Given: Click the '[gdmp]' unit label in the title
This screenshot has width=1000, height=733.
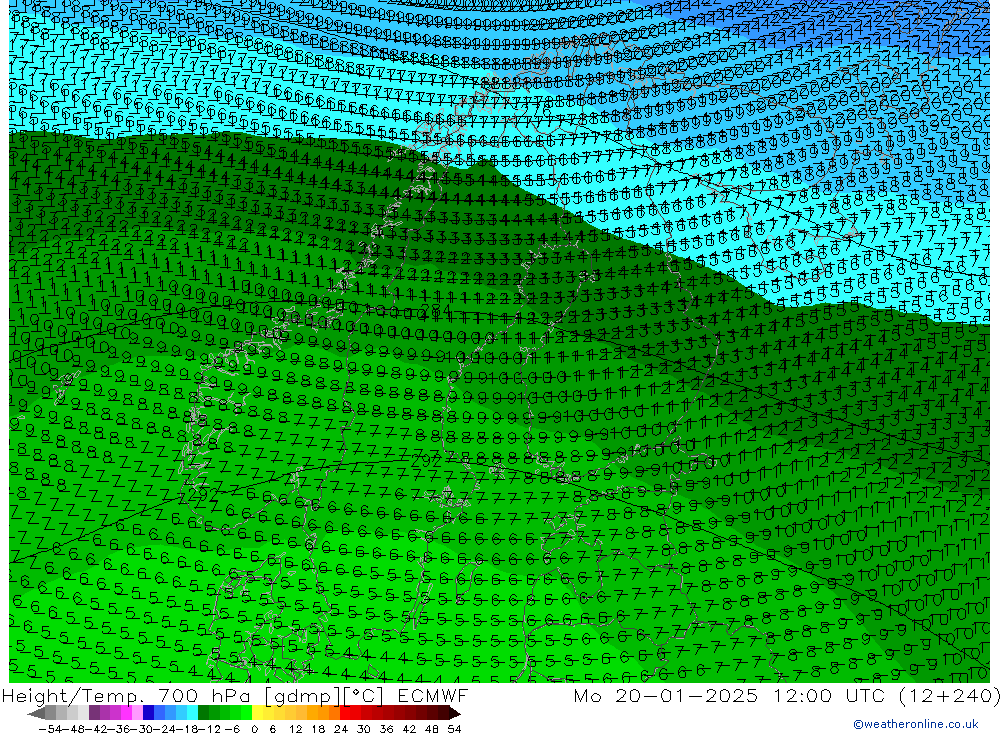Looking at the screenshot, I should 303,696.
